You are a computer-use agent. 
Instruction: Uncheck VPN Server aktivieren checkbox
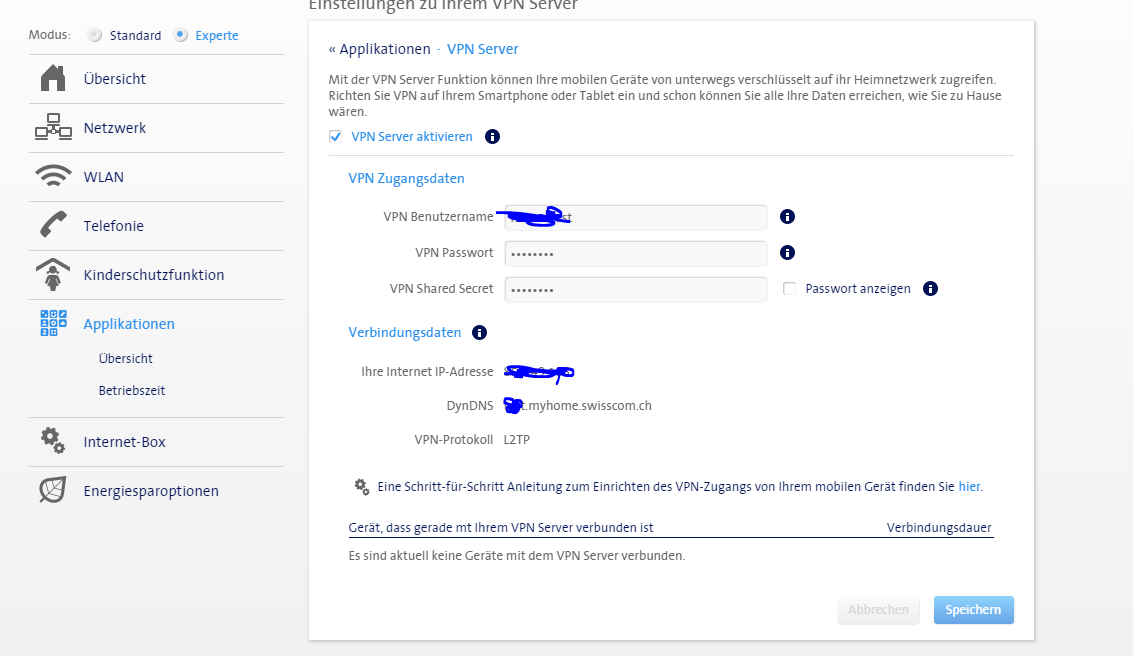335,137
